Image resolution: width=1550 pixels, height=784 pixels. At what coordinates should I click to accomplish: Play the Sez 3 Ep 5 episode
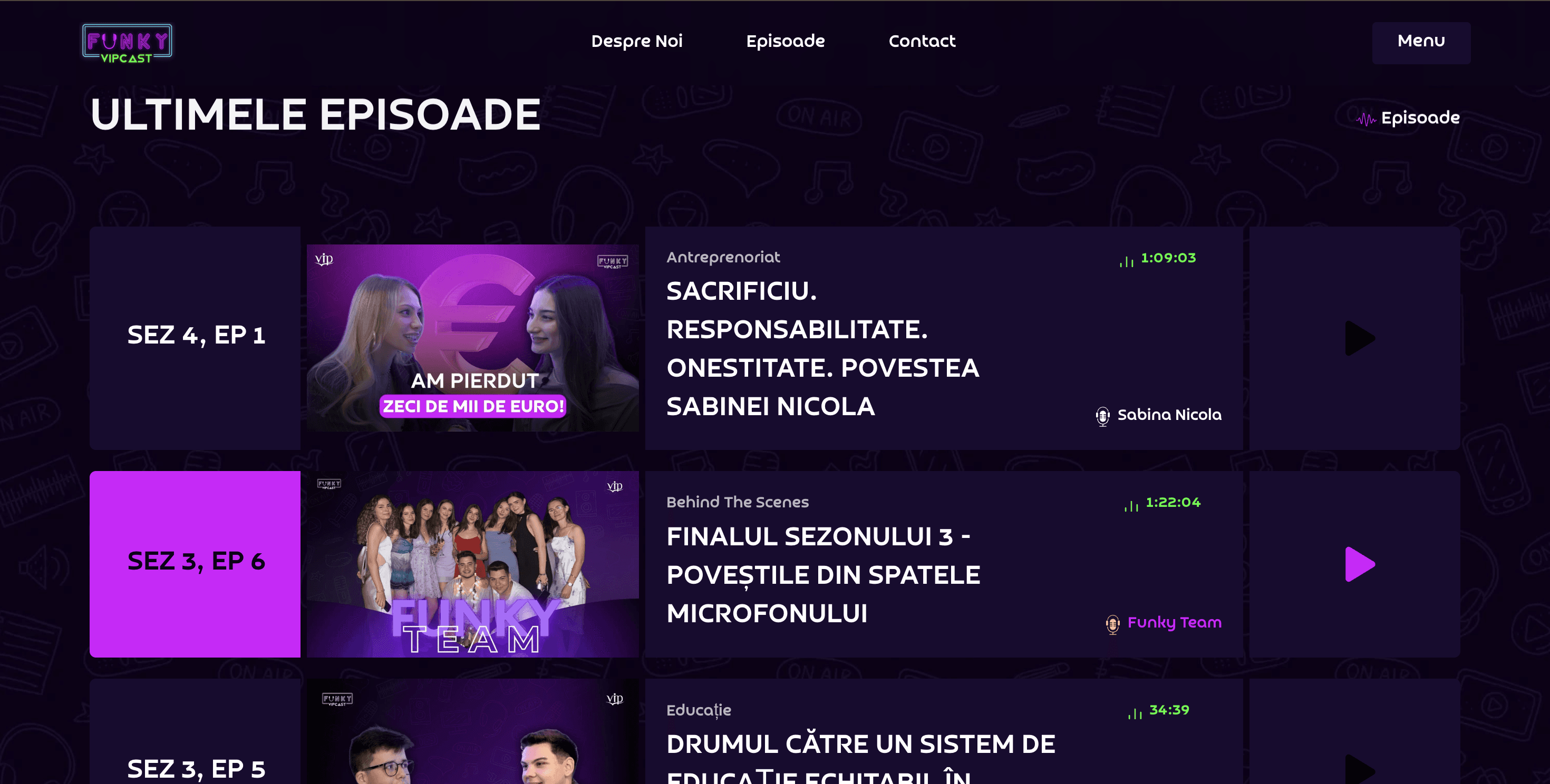coord(1360,770)
